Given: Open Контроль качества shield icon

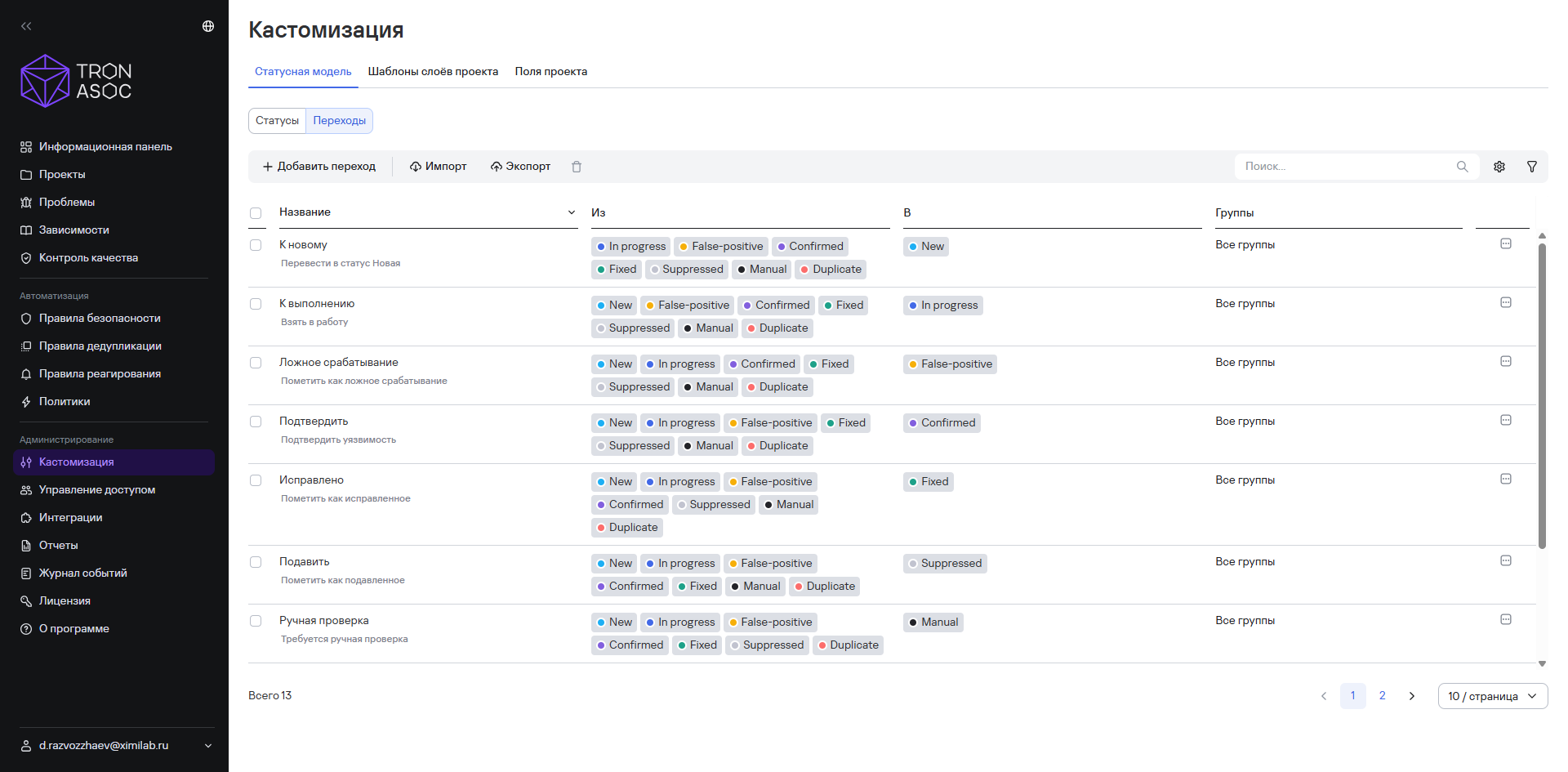Looking at the screenshot, I should (x=26, y=258).
